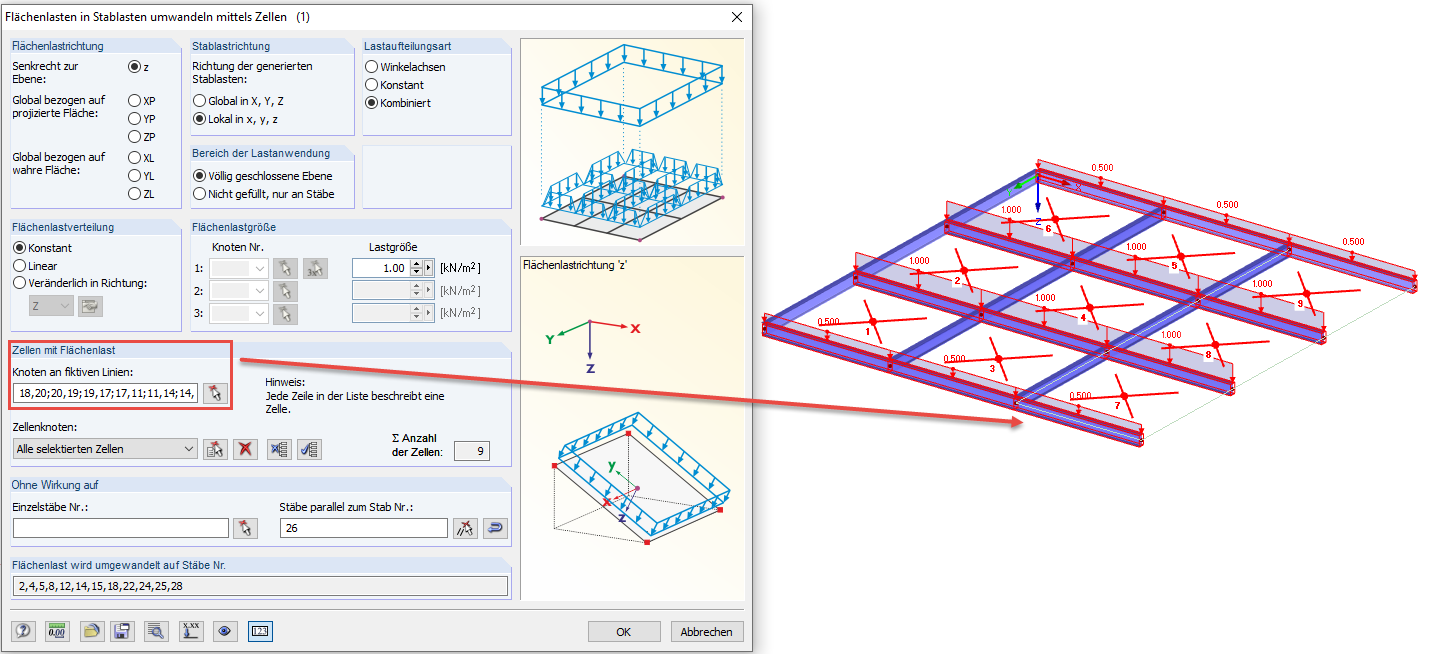Open the Knoten Nr. 1 dropdown
The height and width of the screenshot is (654, 1448).
click(x=260, y=268)
